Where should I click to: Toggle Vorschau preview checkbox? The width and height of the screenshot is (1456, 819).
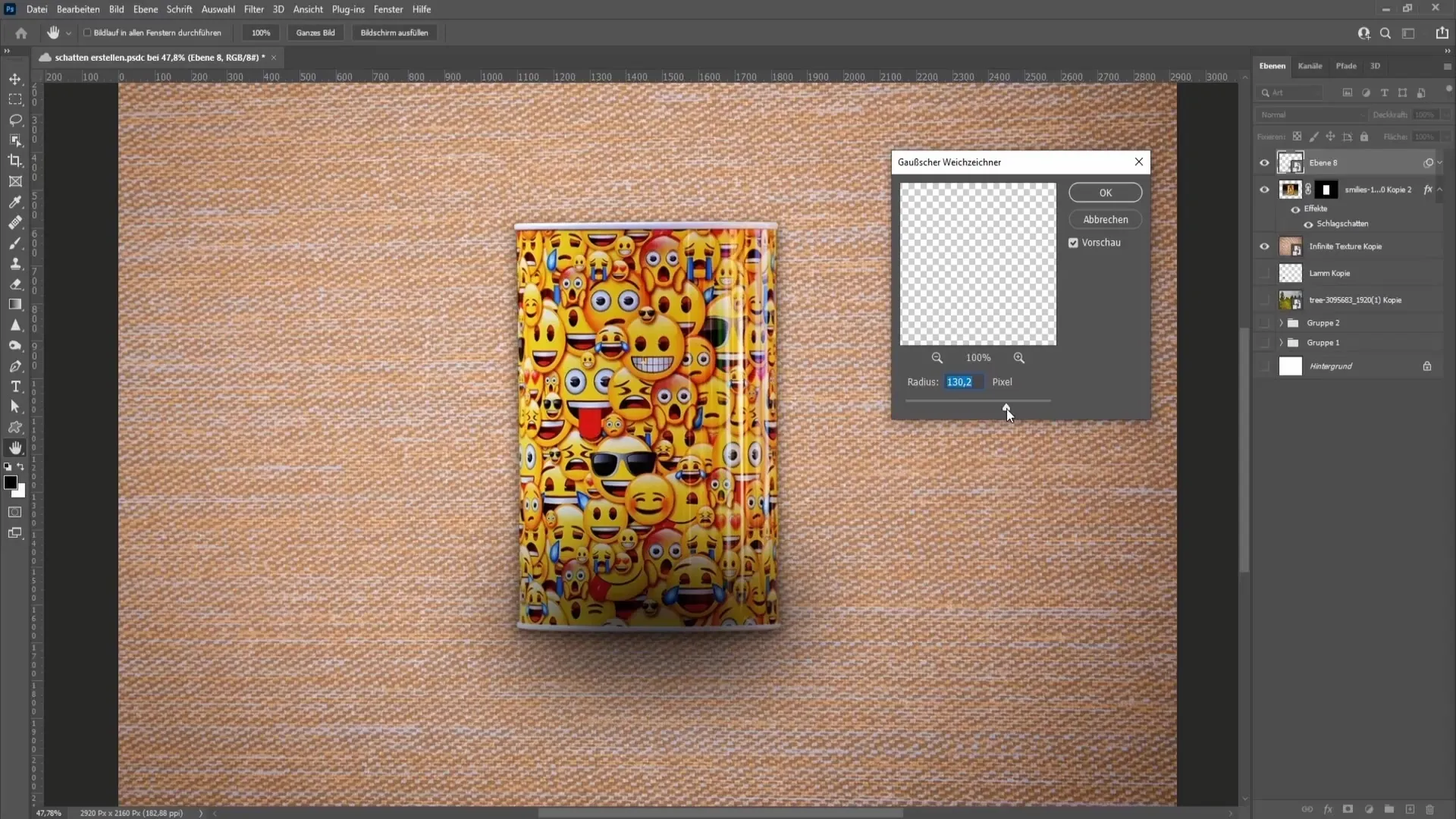(1073, 243)
